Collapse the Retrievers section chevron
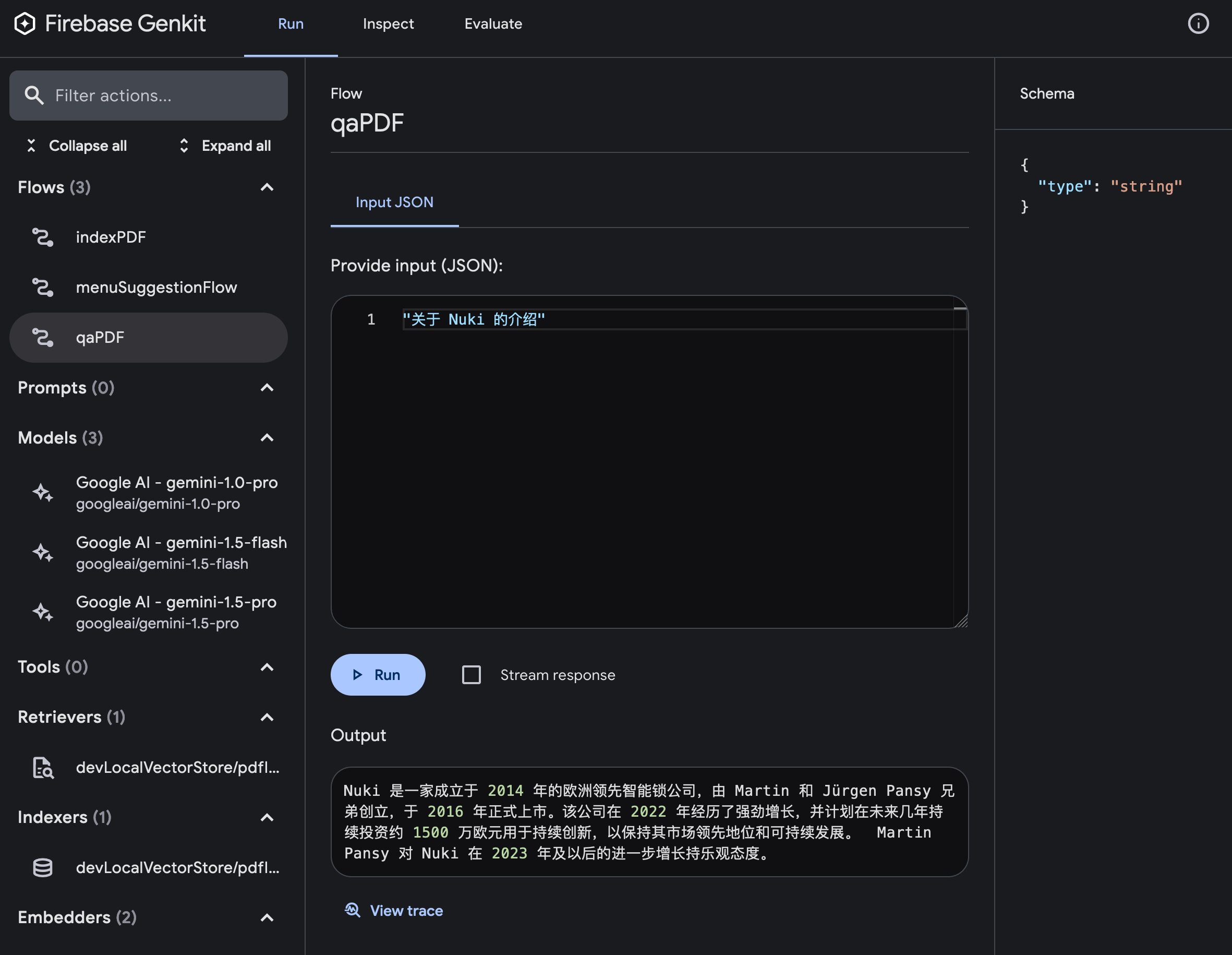The height and width of the screenshot is (955, 1232). pos(267,718)
